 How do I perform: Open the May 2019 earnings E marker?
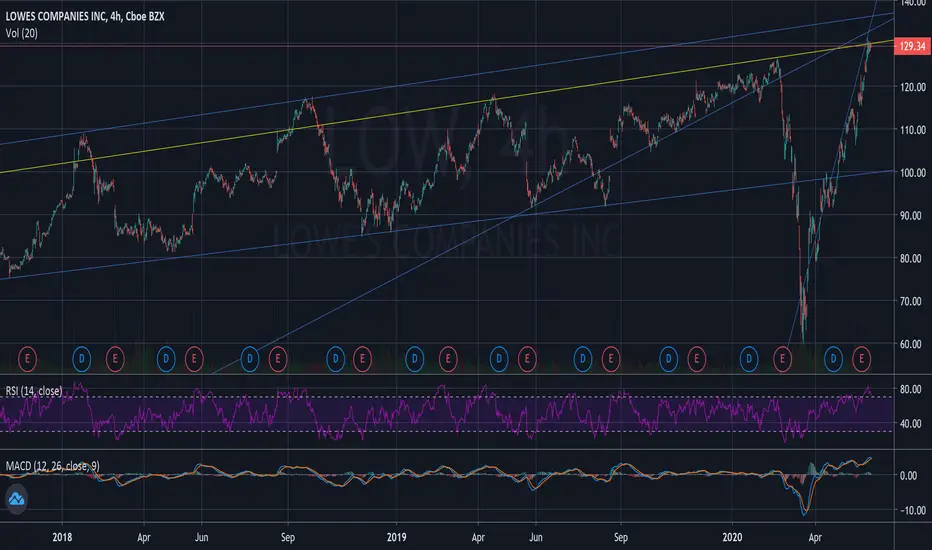point(527,359)
